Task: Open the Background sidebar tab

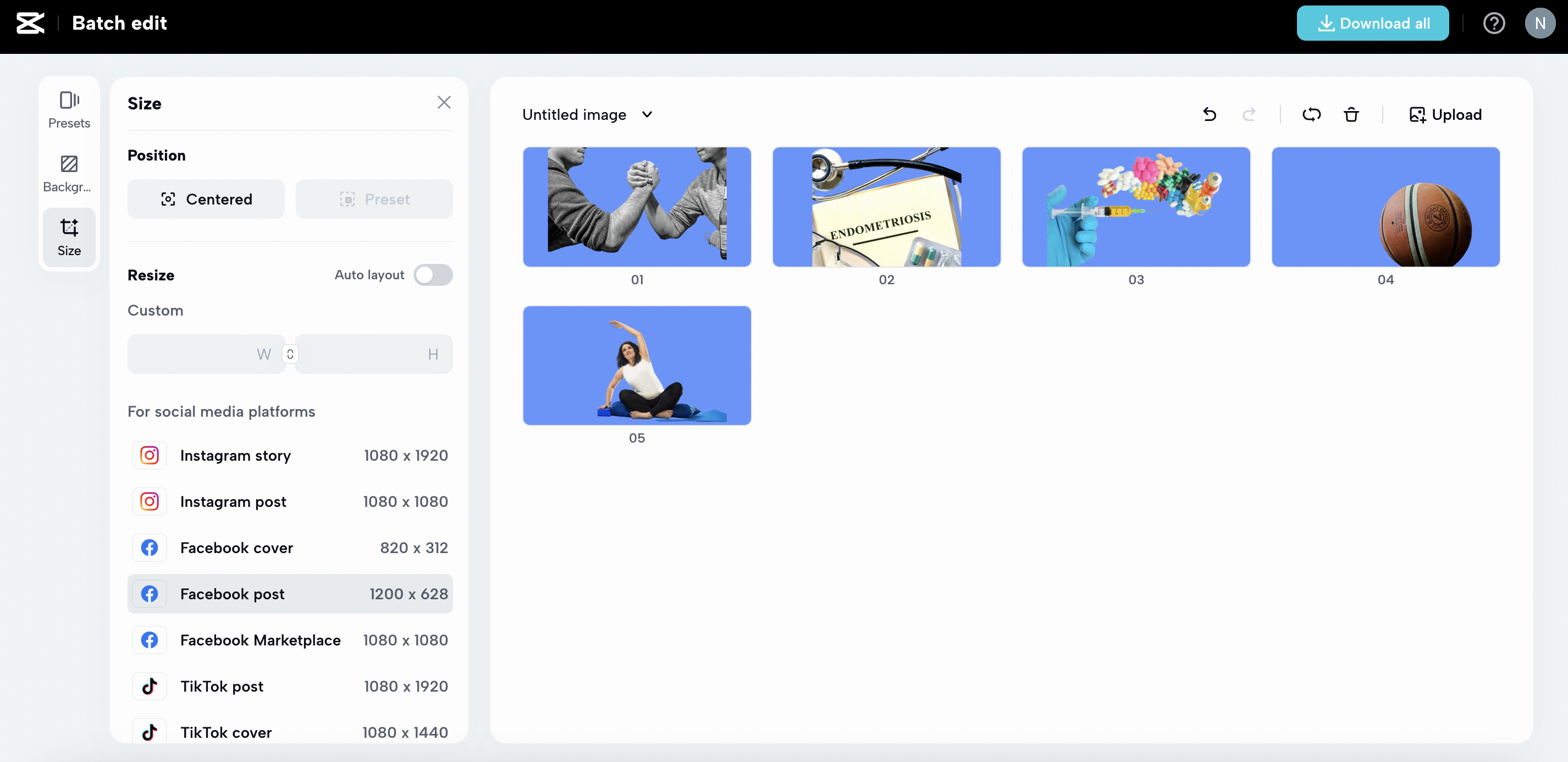Action: point(69,174)
